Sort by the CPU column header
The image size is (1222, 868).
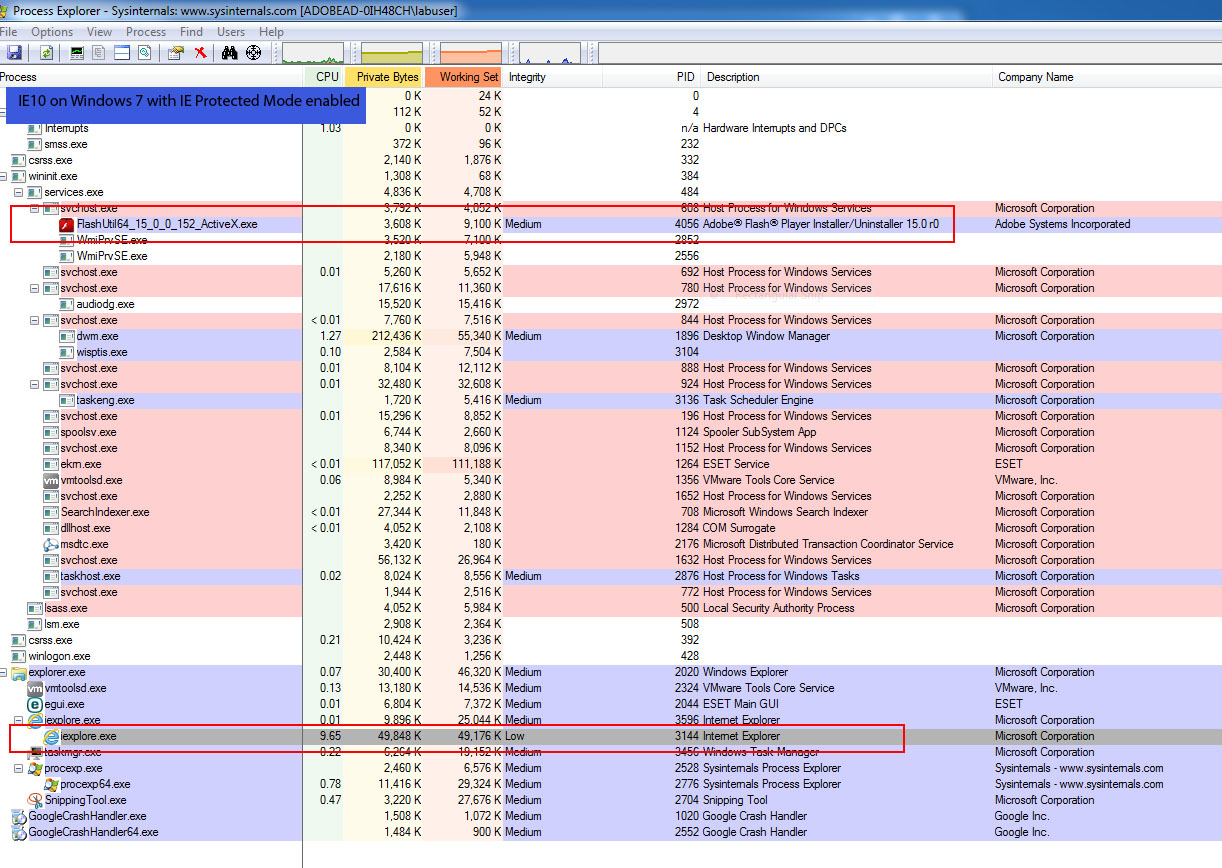pyautogui.click(x=324, y=77)
